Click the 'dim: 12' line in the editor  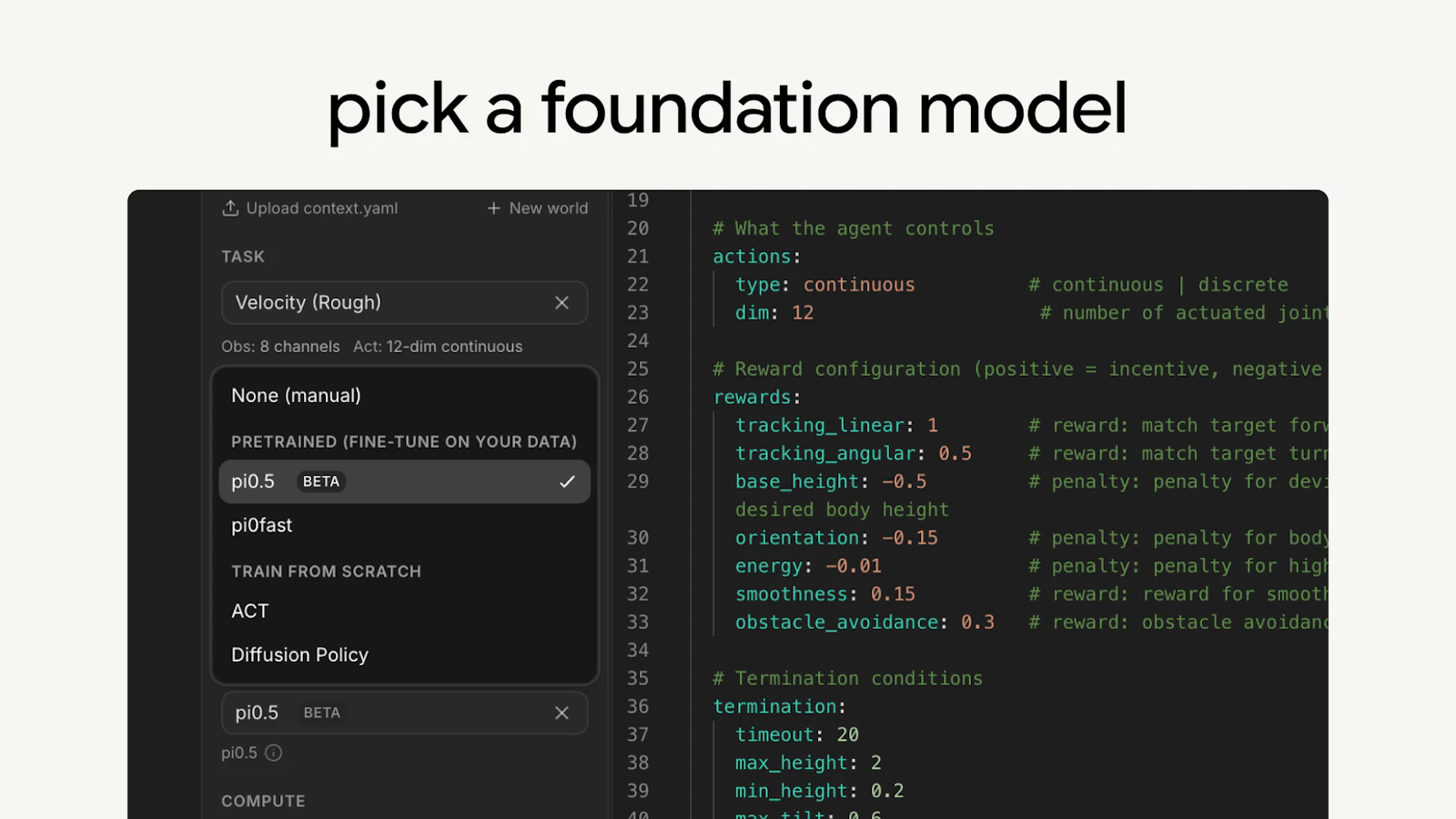pos(774,313)
